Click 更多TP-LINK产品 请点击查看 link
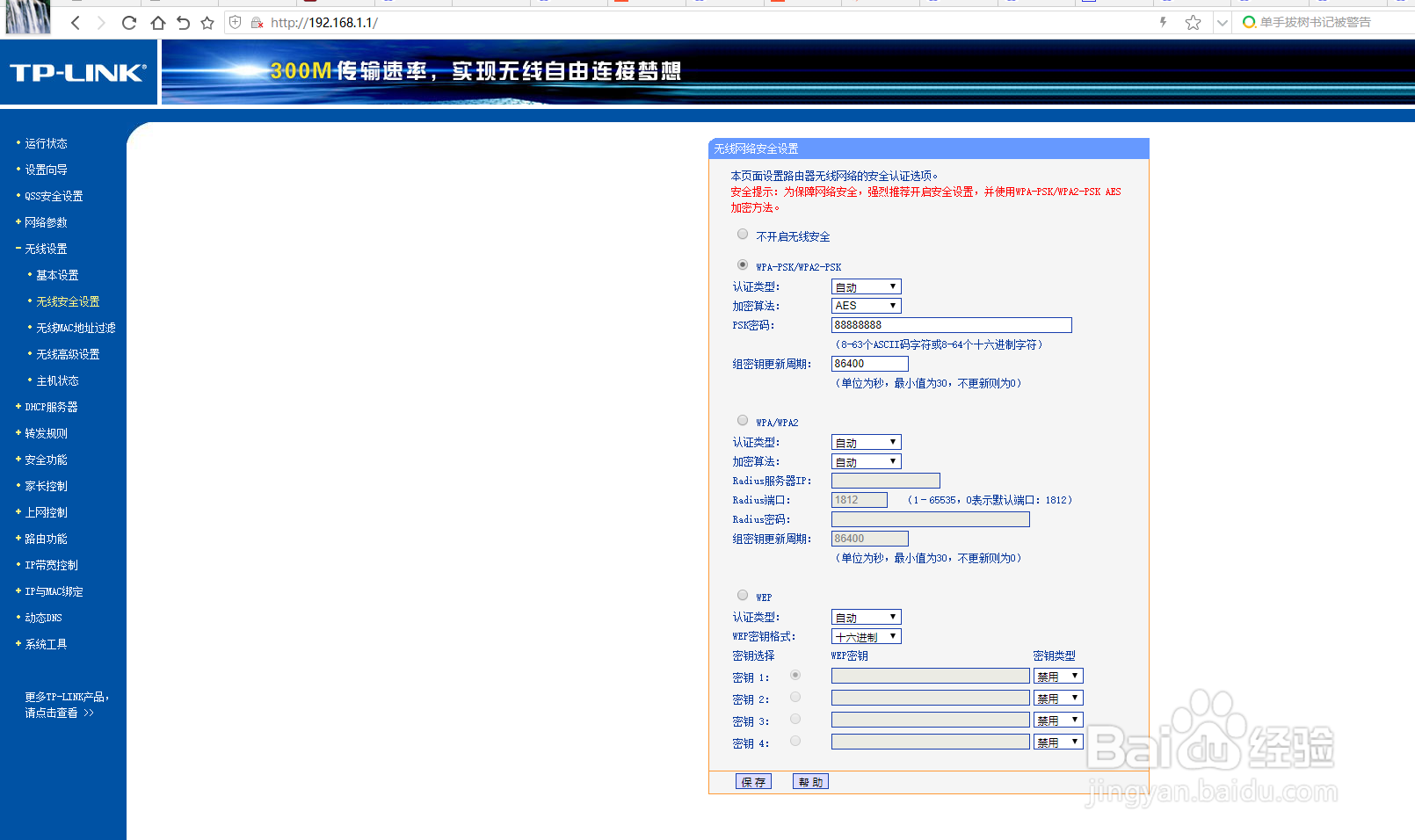Image resolution: width=1415 pixels, height=840 pixels. click(x=67, y=705)
